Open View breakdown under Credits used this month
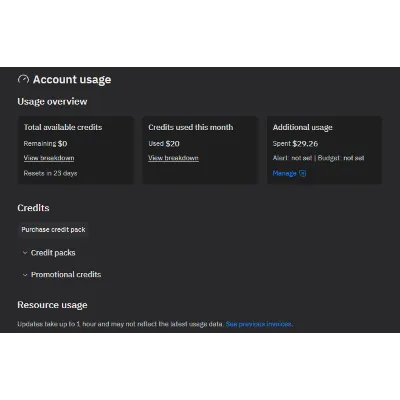The image size is (400, 400). pyautogui.click(x=173, y=158)
